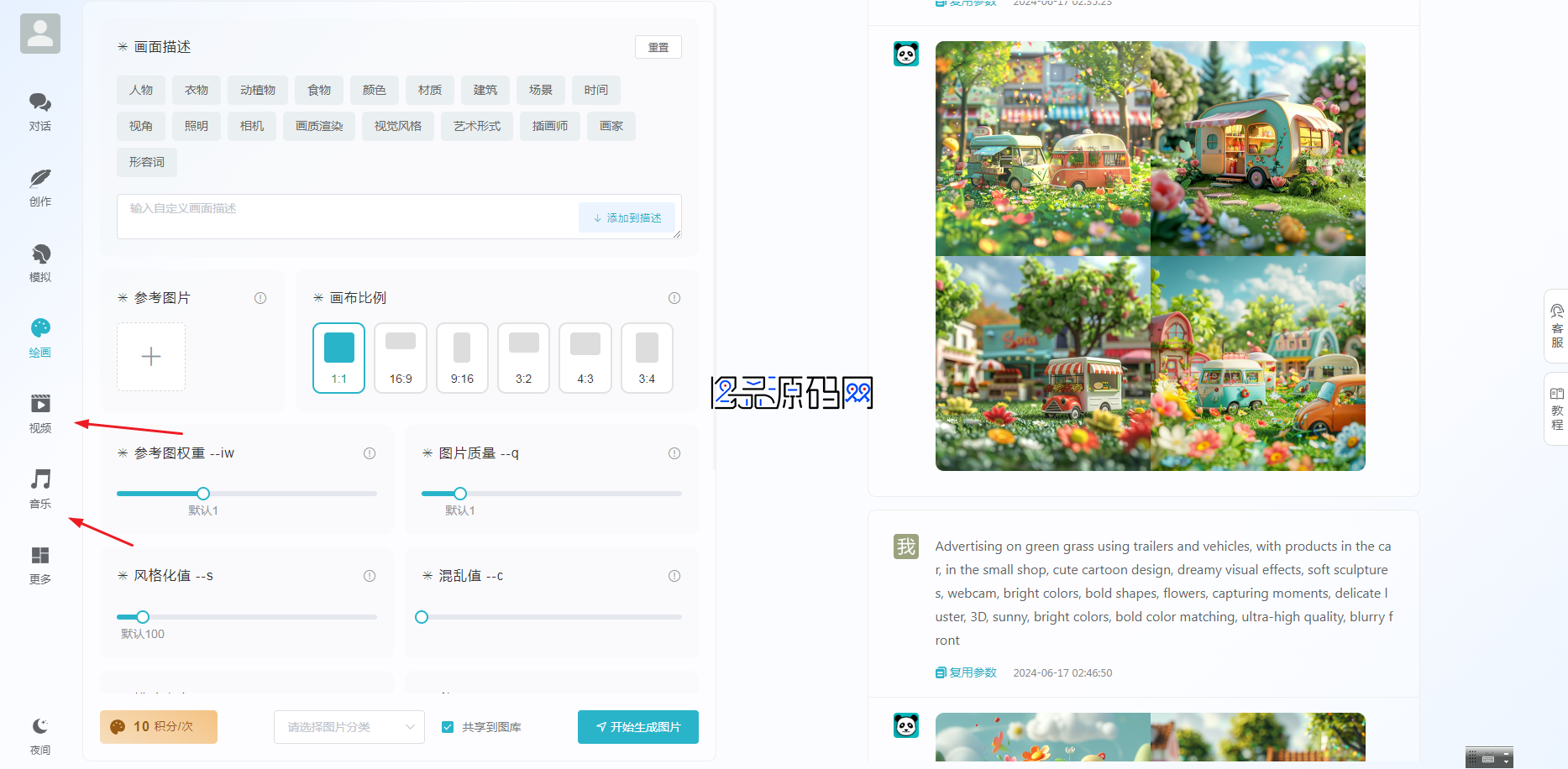Adjust the 风格化值 --s slider handle
Screen dimensions: 1568x769
(x=143, y=617)
